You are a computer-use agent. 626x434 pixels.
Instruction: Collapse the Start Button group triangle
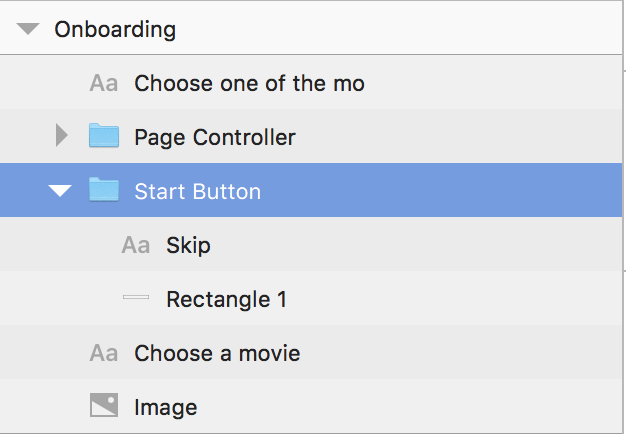point(60,190)
